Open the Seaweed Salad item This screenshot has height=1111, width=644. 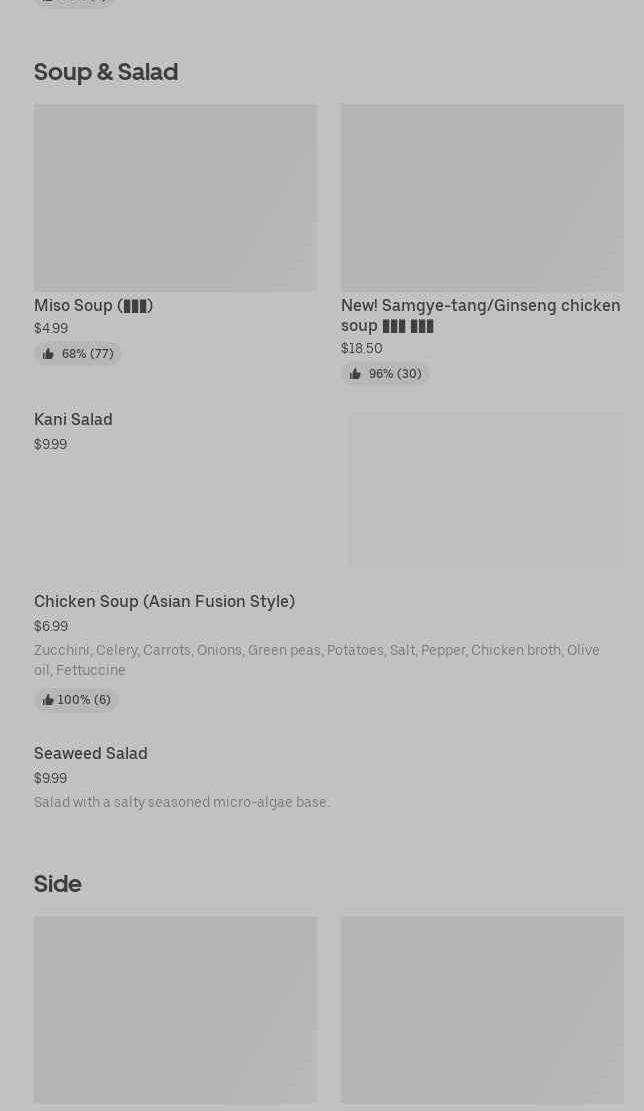click(90, 754)
